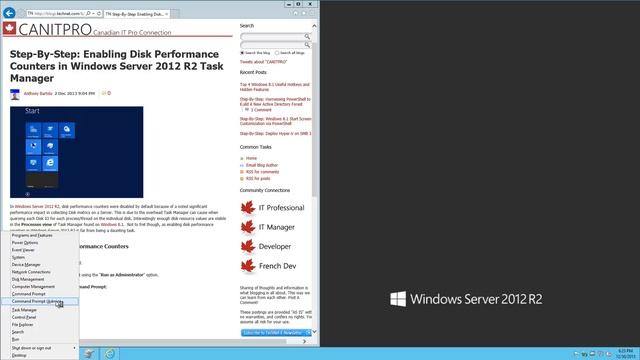Select the Search all blogs radio button
The height and width of the screenshot is (360, 640).
(277, 53)
